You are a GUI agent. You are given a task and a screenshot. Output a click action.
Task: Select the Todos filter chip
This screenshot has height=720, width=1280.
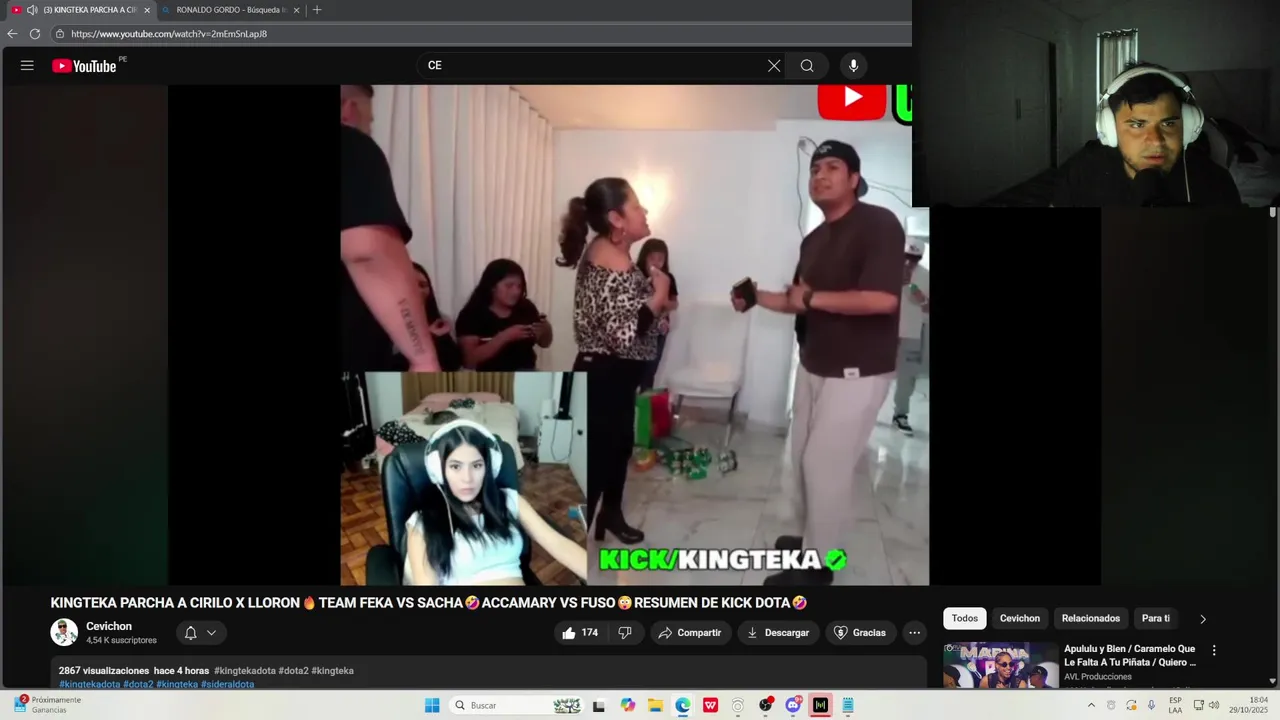pyautogui.click(x=965, y=618)
